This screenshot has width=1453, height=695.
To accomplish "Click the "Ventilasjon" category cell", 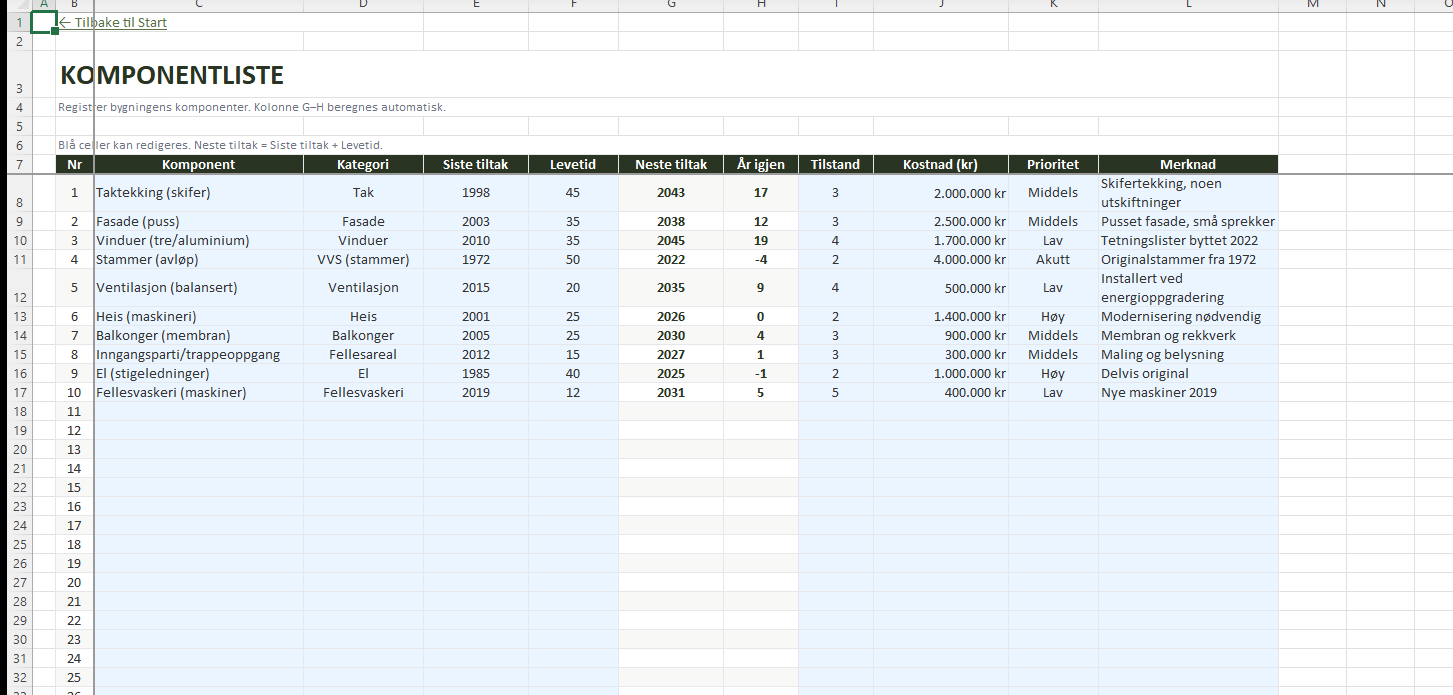I will [363, 288].
